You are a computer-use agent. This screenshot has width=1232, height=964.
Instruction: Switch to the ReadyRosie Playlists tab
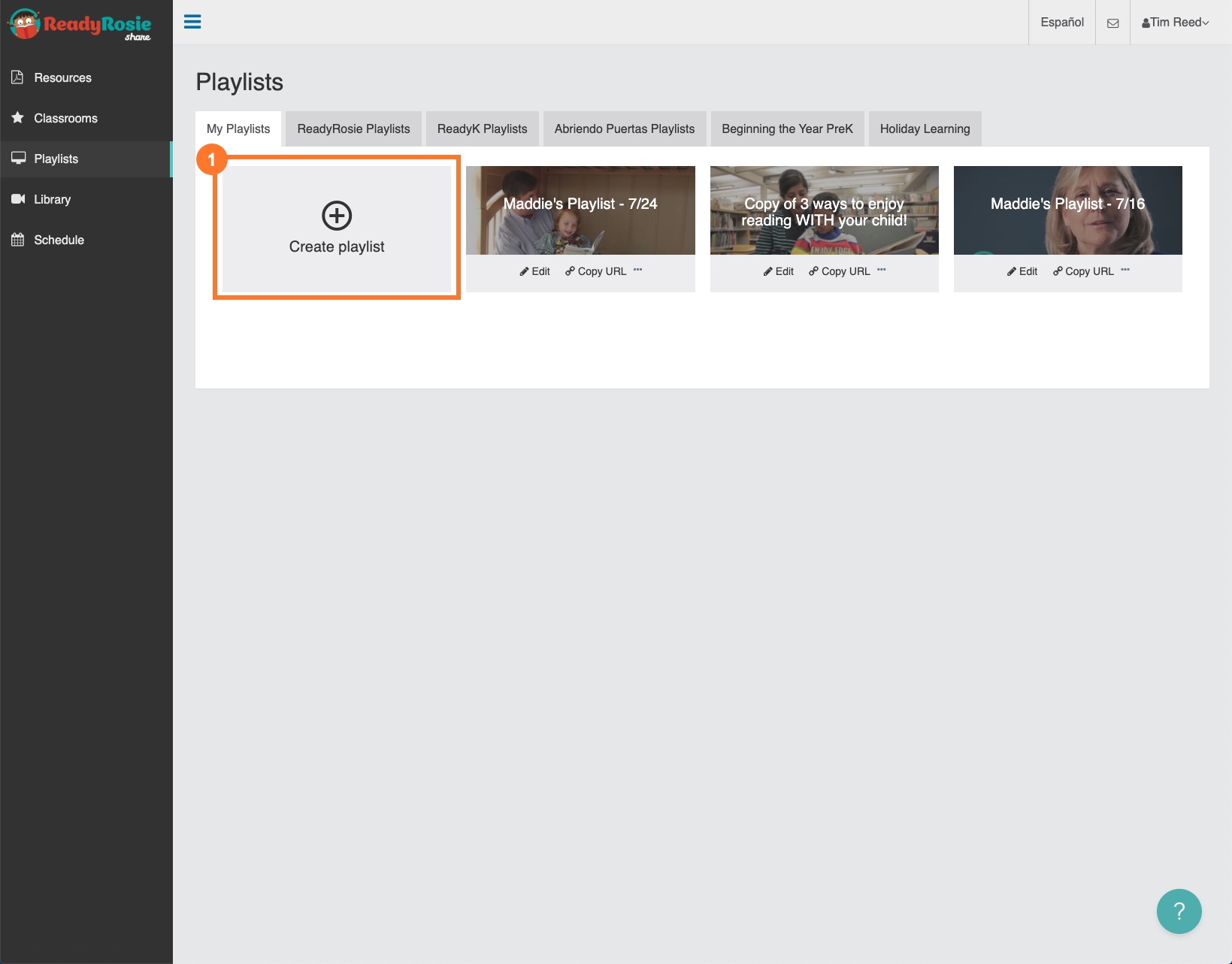pos(353,128)
